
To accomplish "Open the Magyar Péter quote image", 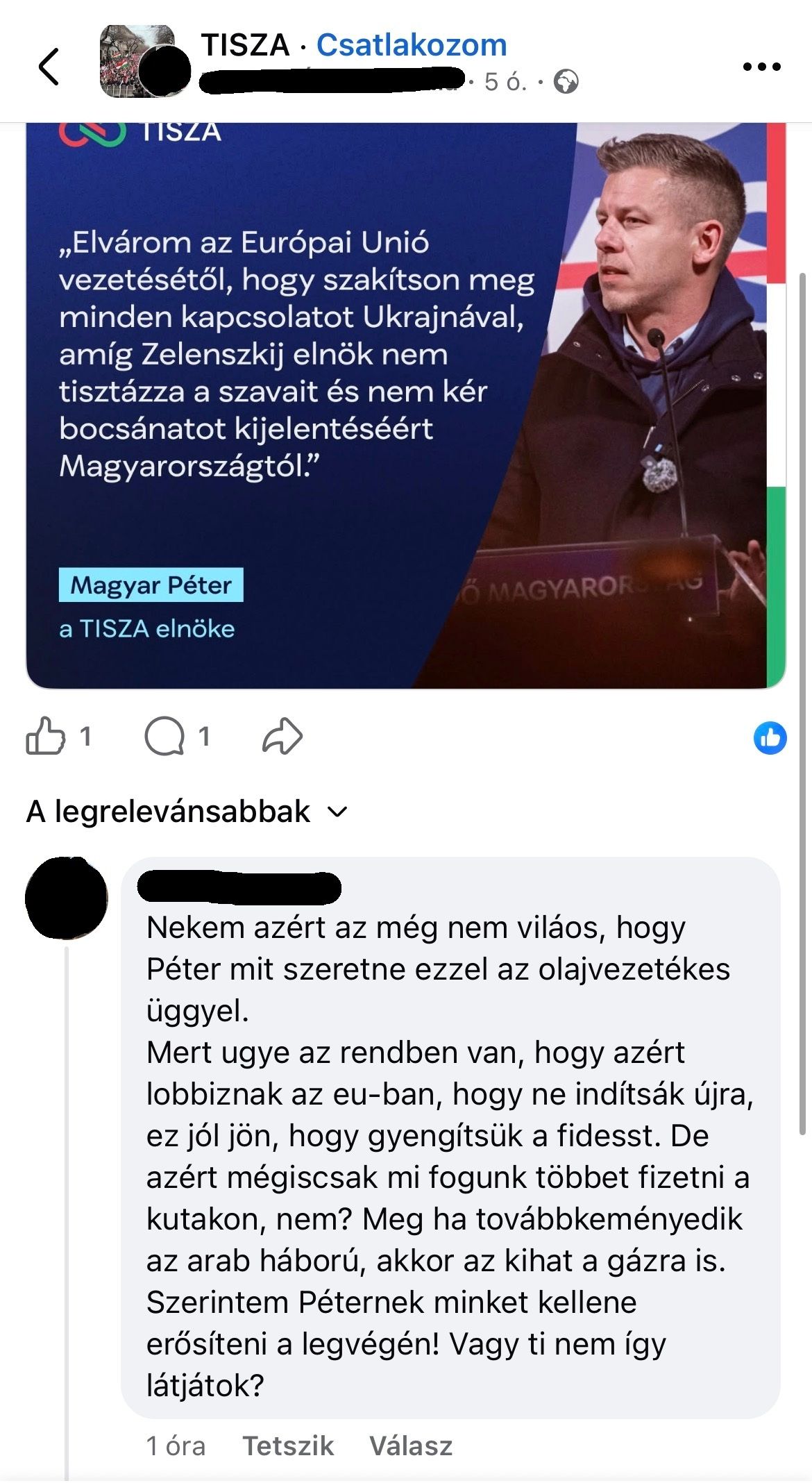I will click(405, 405).
